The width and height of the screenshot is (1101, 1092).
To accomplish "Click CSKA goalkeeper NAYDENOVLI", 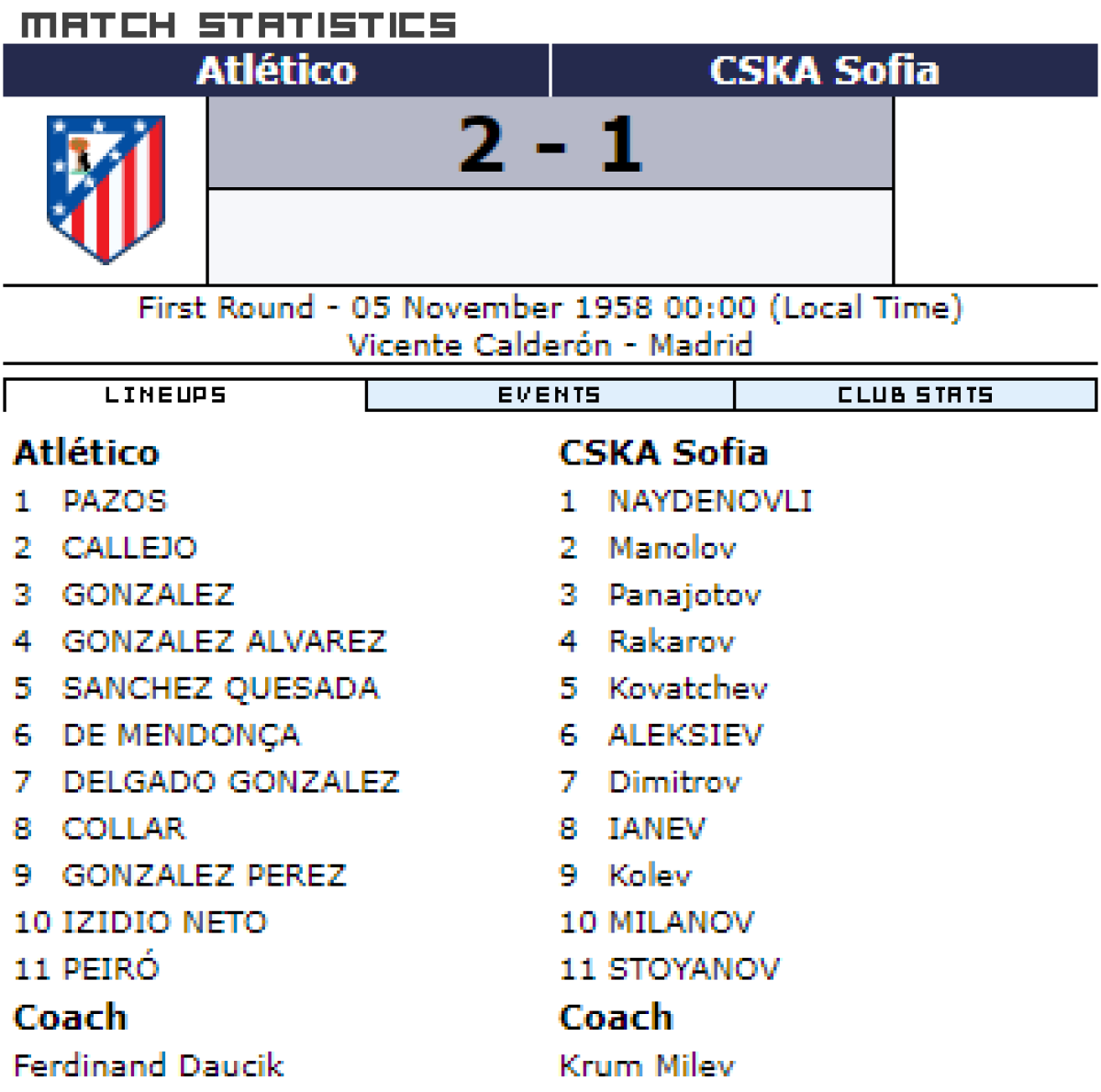I will (x=710, y=501).
